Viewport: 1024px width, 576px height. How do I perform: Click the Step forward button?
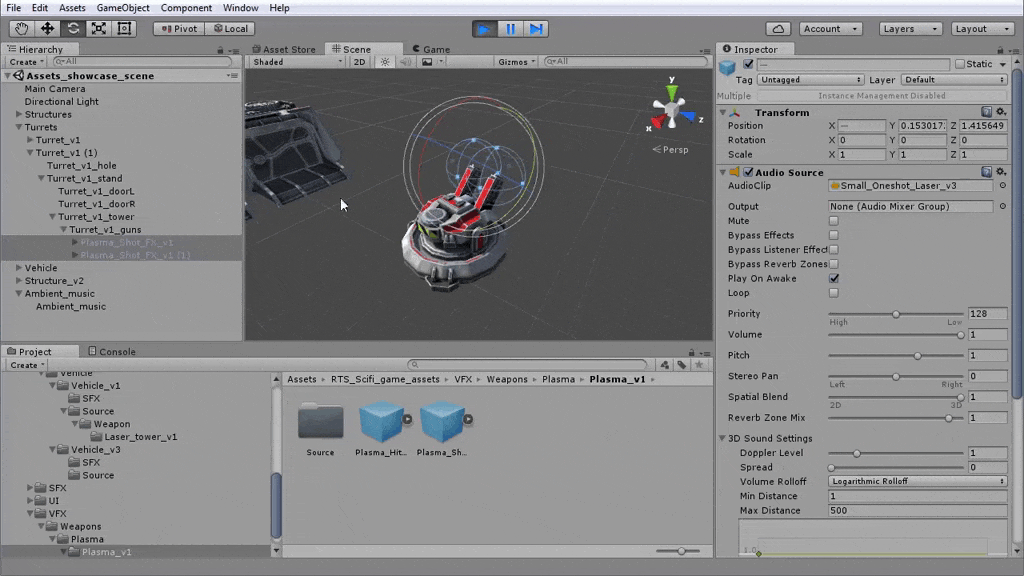point(536,29)
